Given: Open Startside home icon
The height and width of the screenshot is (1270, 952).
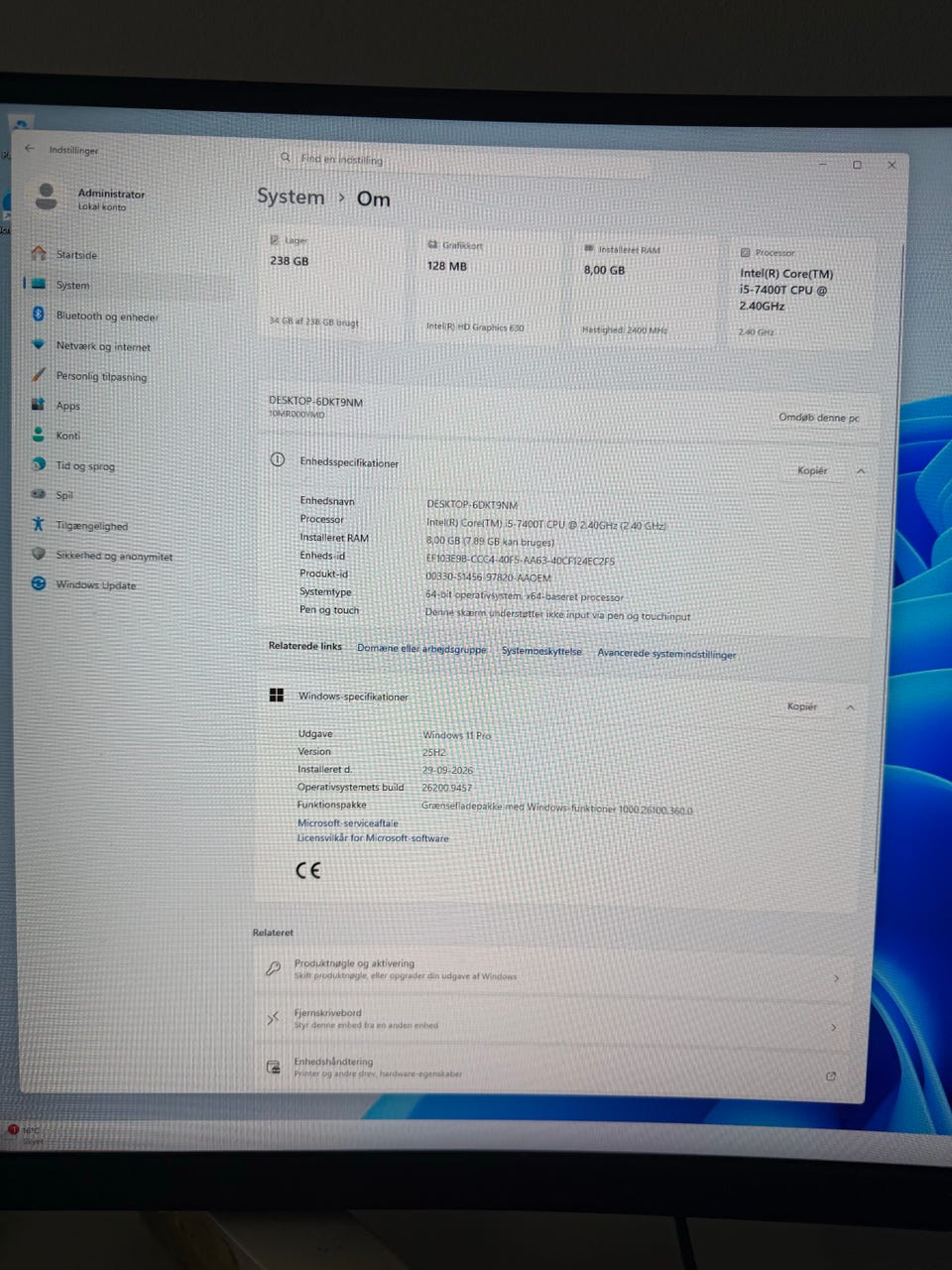Looking at the screenshot, I should [x=38, y=253].
